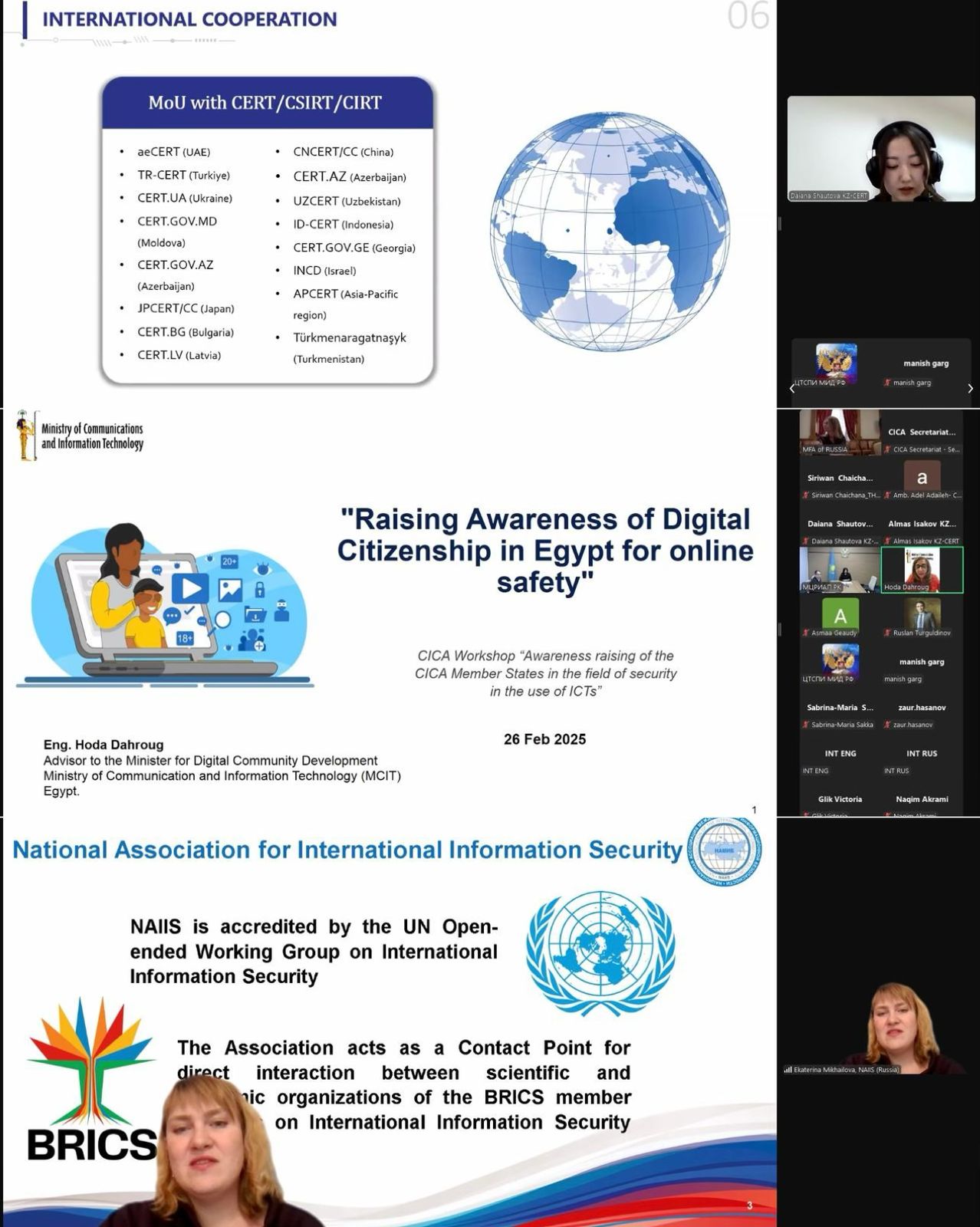Screen dimensions: 980x1227
Task: Click muted mic icon of Almas Isakov
Action: pyautogui.click(x=887, y=541)
